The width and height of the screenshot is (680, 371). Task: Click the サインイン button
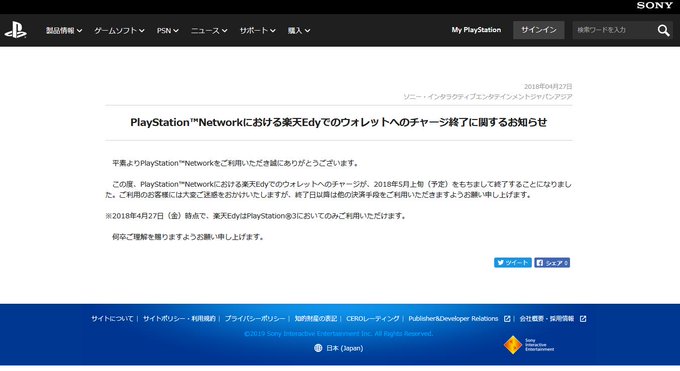pyautogui.click(x=539, y=30)
